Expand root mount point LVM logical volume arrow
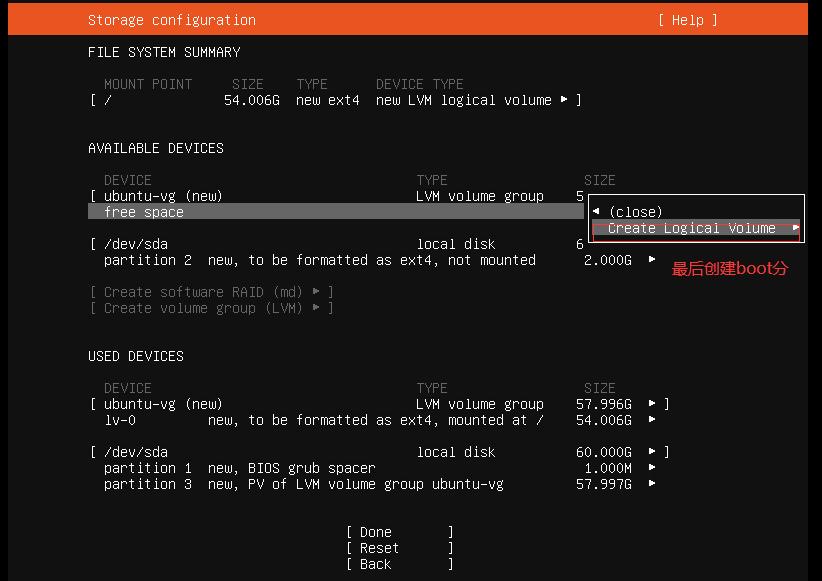 pyautogui.click(x=564, y=100)
